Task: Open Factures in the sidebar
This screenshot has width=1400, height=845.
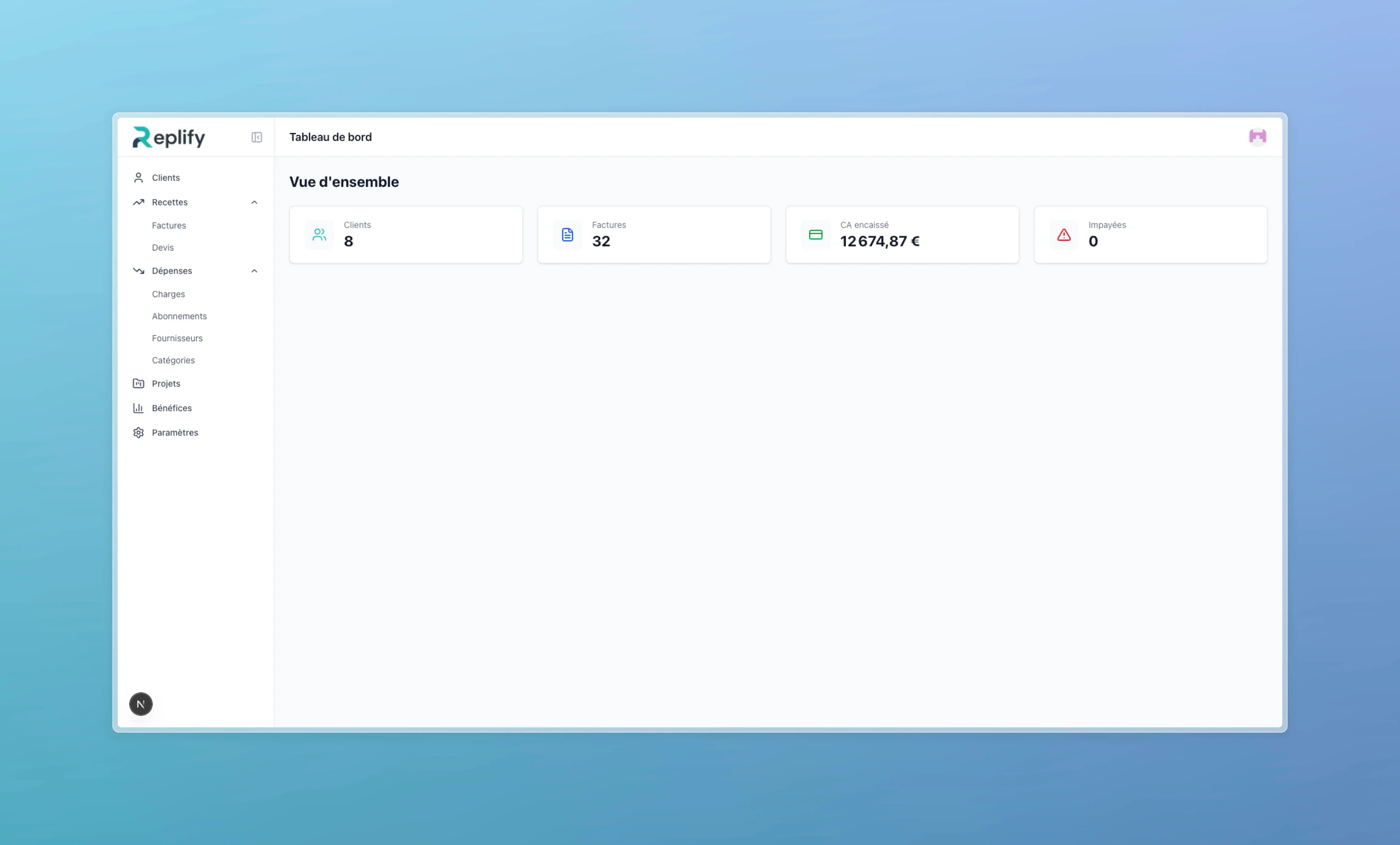Action: pos(169,225)
